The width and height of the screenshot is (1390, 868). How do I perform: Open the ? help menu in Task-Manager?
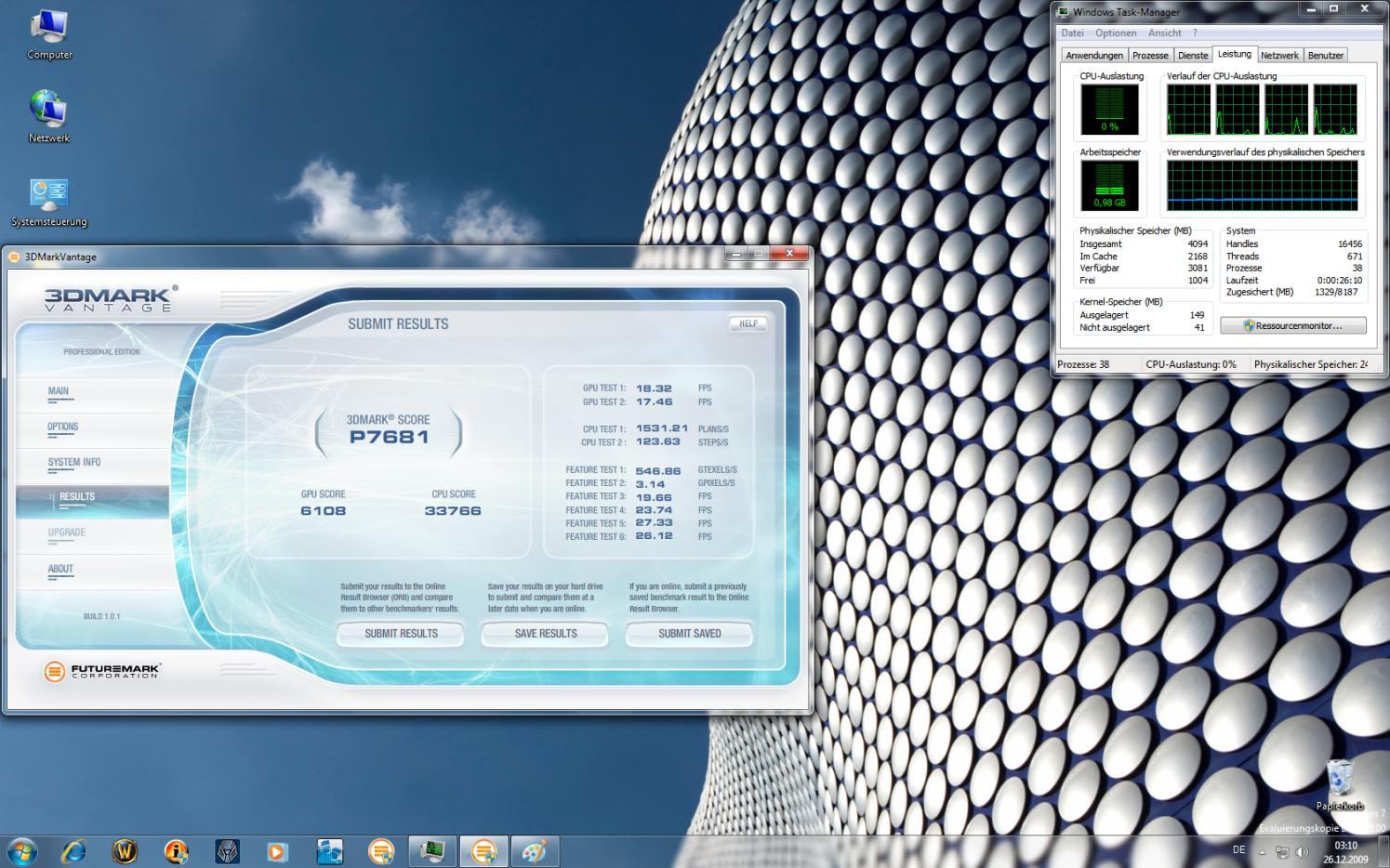point(1196,33)
